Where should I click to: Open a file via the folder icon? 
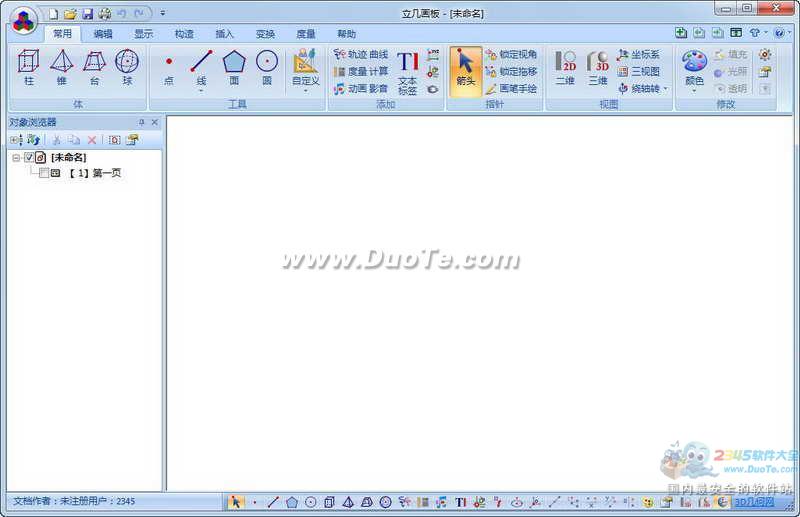point(70,14)
